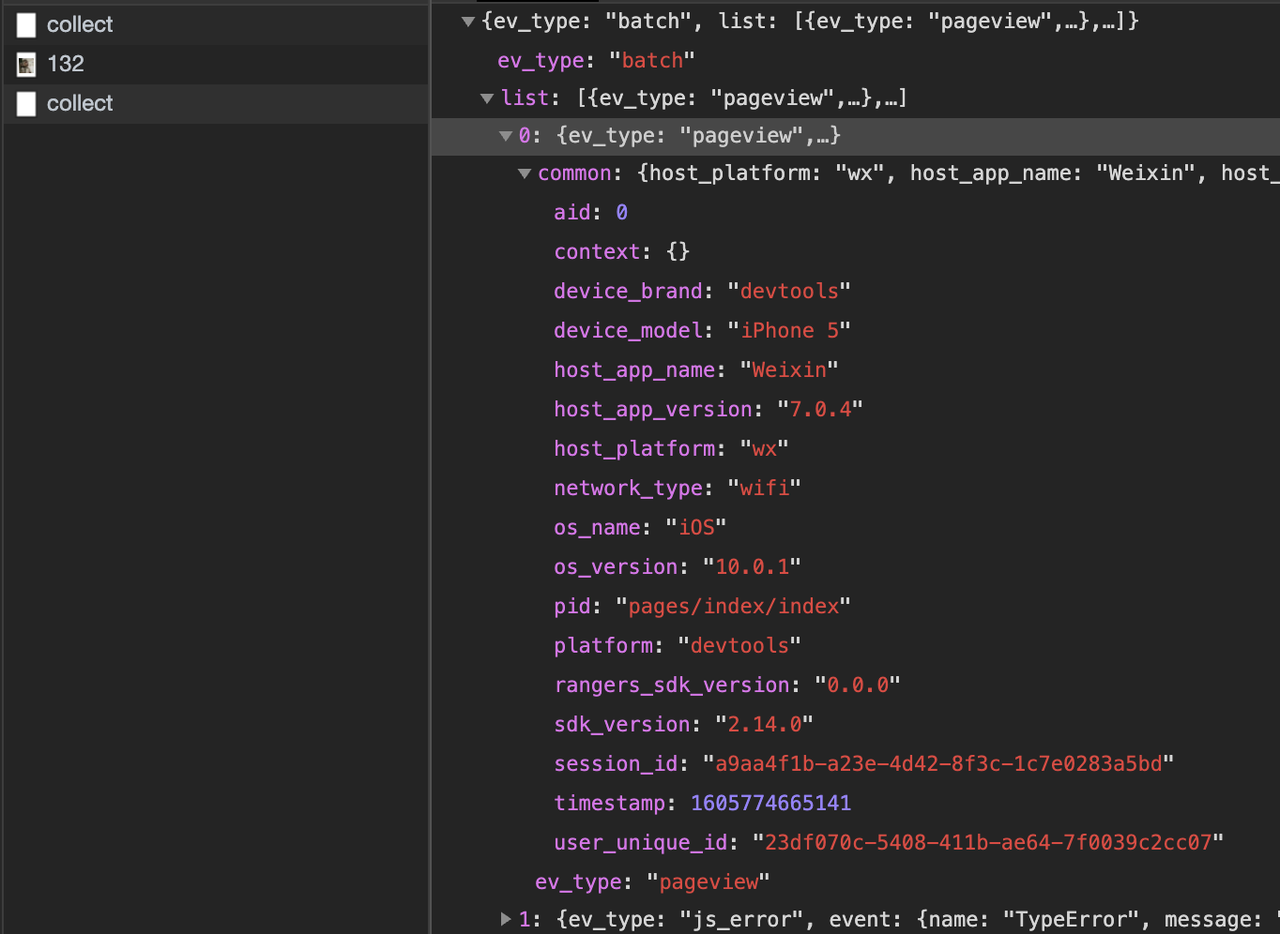Click the network_type "wifi" property
Screen dimensions: 1280x934
point(678,488)
